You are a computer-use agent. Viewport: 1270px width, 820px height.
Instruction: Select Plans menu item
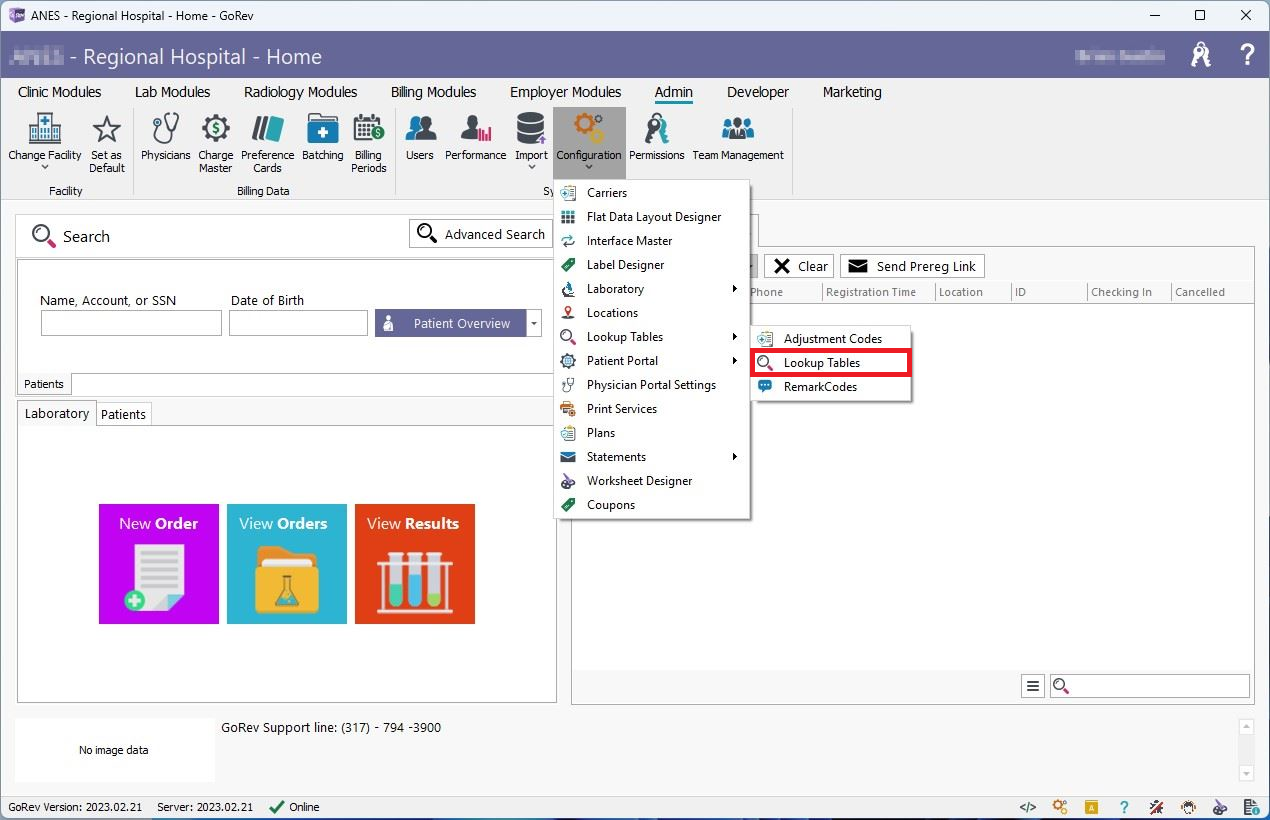(x=652, y=433)
